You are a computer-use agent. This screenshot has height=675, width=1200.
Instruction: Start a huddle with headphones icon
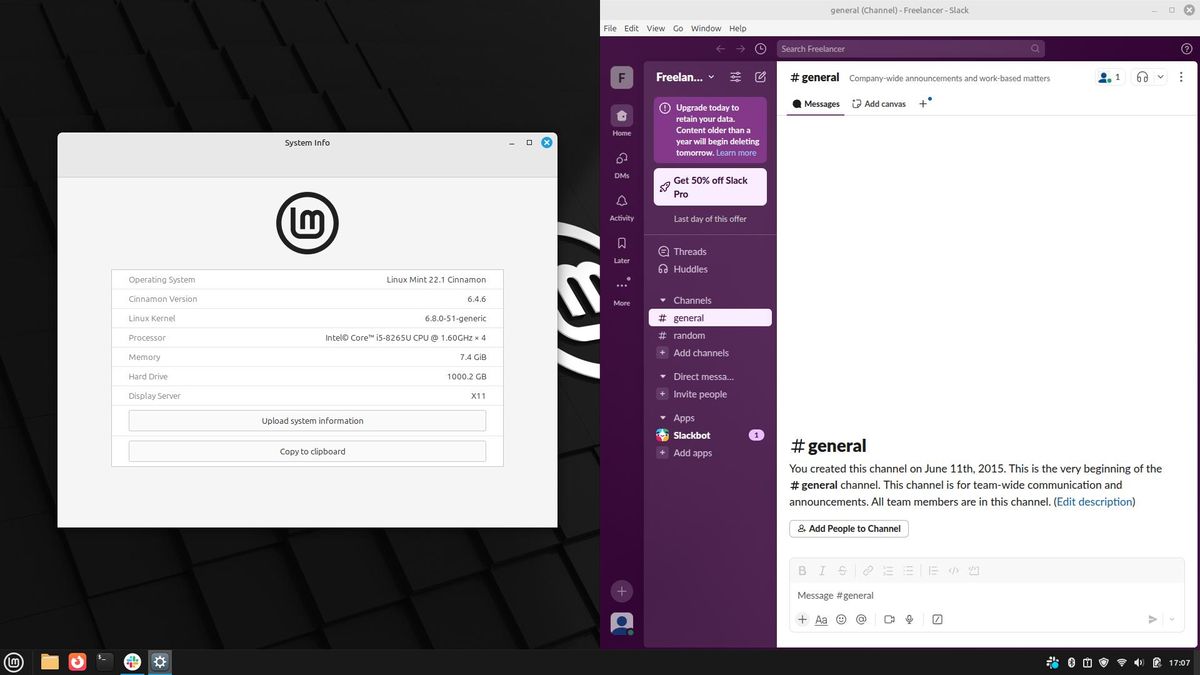point(1142,77)
